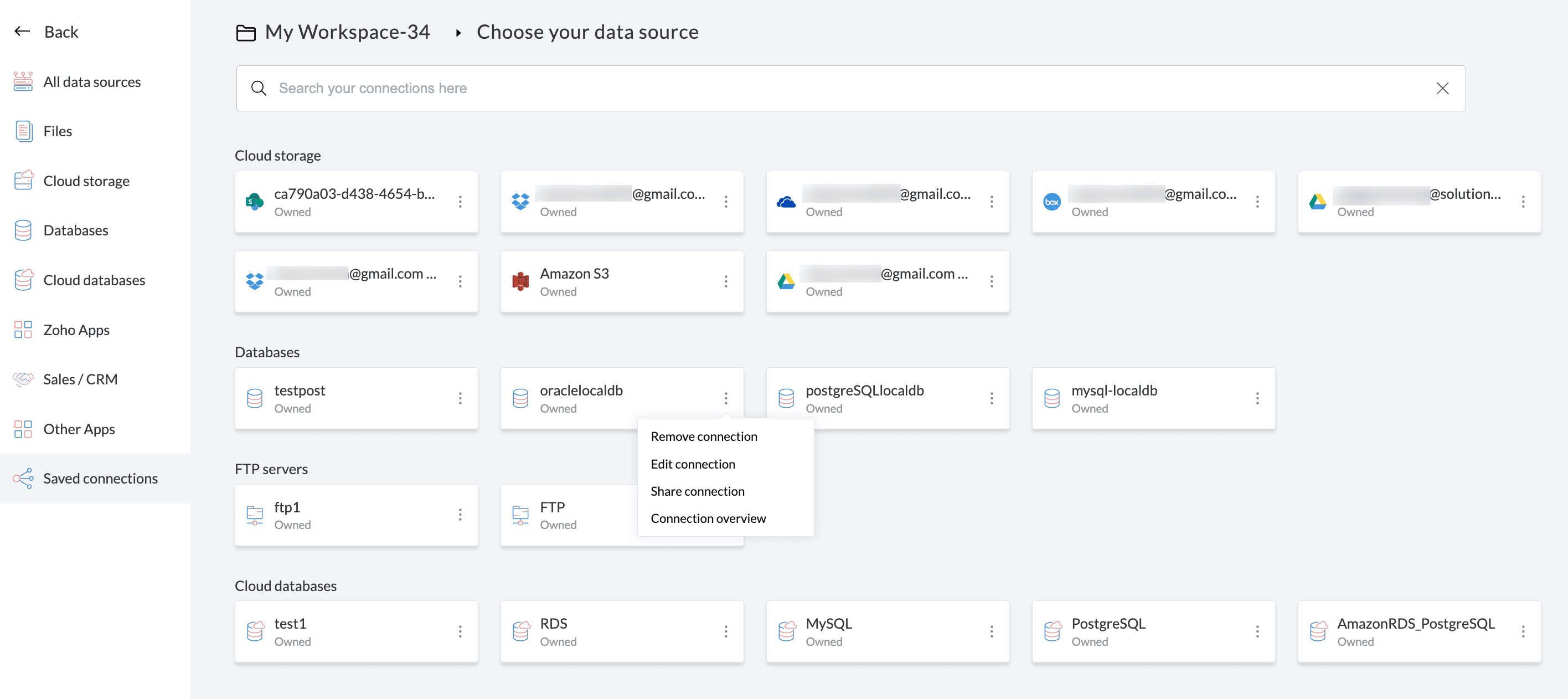Screen dimensions: 1568x699
Task: Open options menu for testpost connection
Action: coord(460,398)
